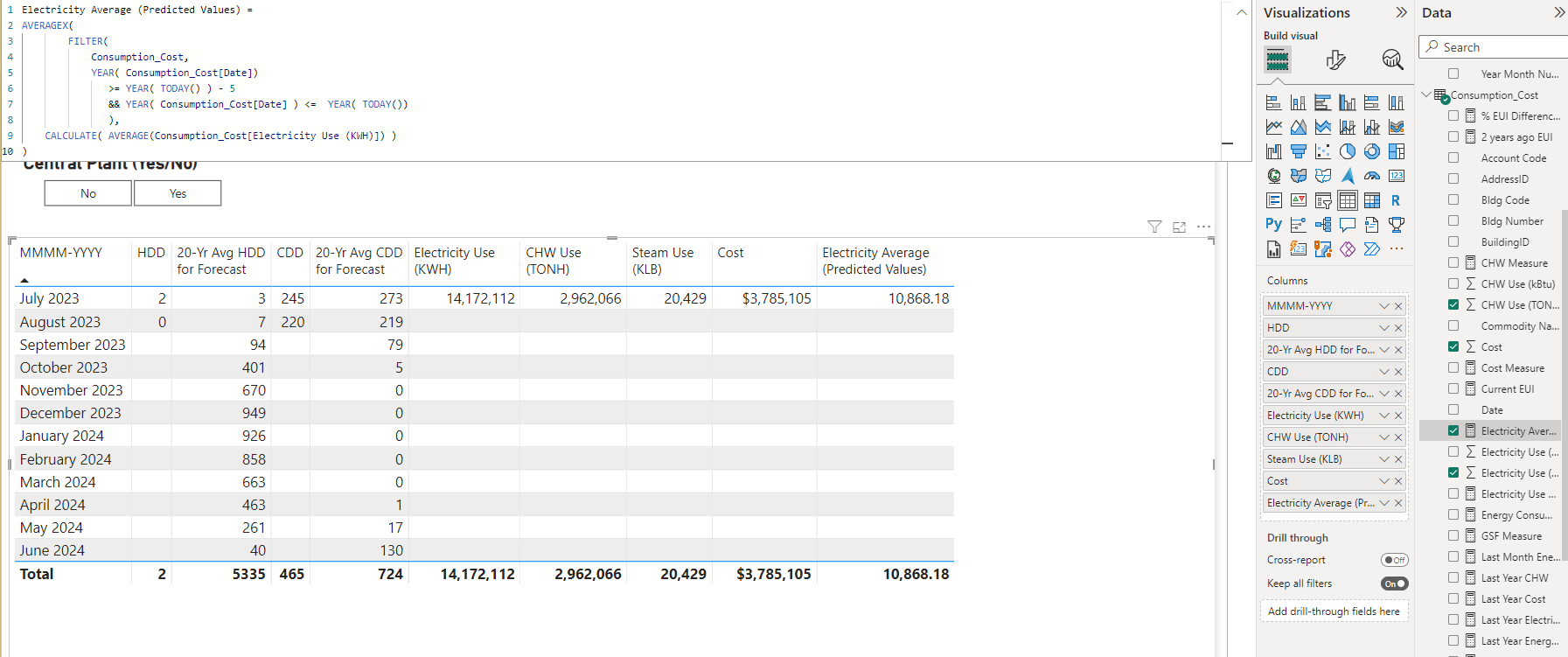Turn off Keep all filters toggle
The image size is (1568, 657).
1395,584
